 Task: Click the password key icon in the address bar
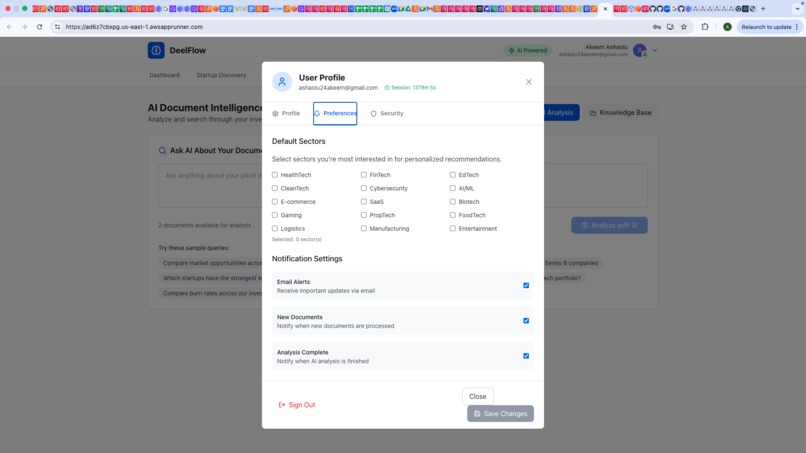(x=656, y=27)
